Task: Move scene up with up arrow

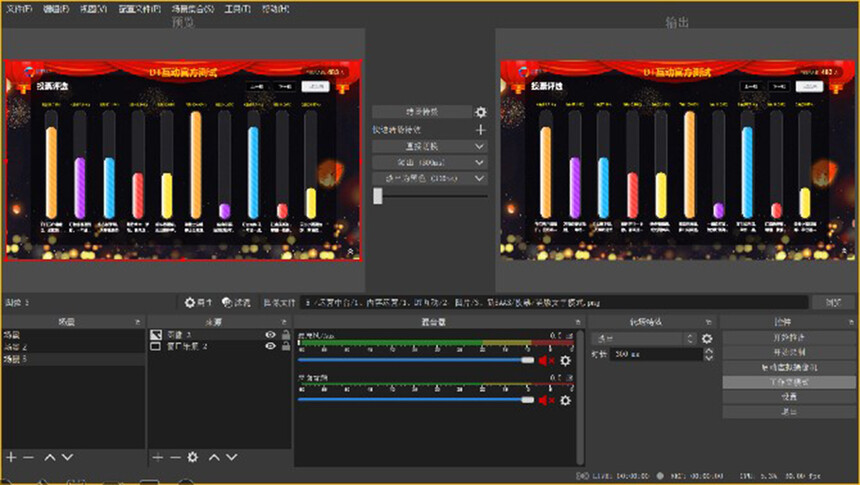Action: [x=50, y=457]
